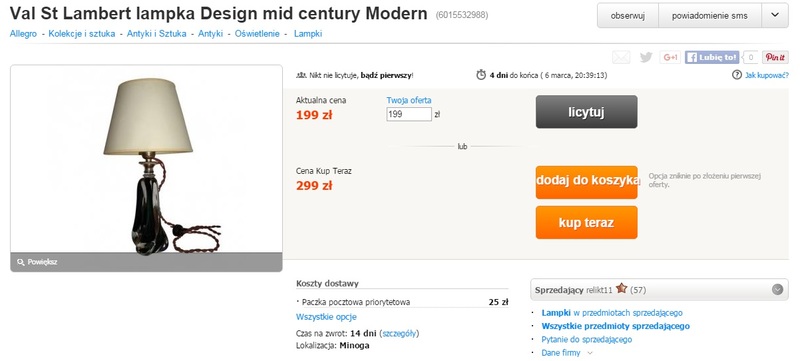
Task: Add the lamp with dodaj do koszyka
Action: [x=586, y=182]
